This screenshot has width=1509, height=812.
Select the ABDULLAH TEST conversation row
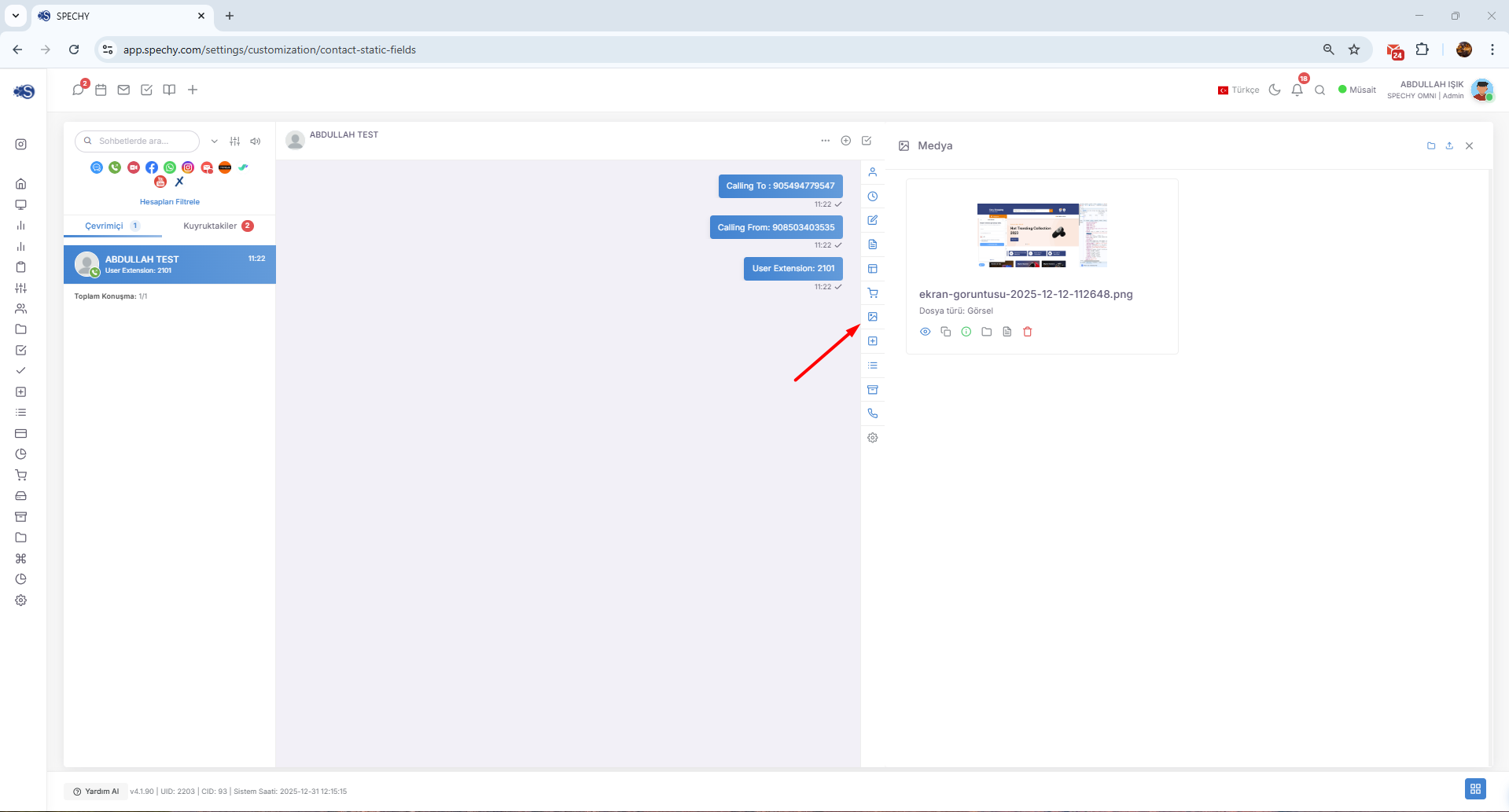click(170, 264)
